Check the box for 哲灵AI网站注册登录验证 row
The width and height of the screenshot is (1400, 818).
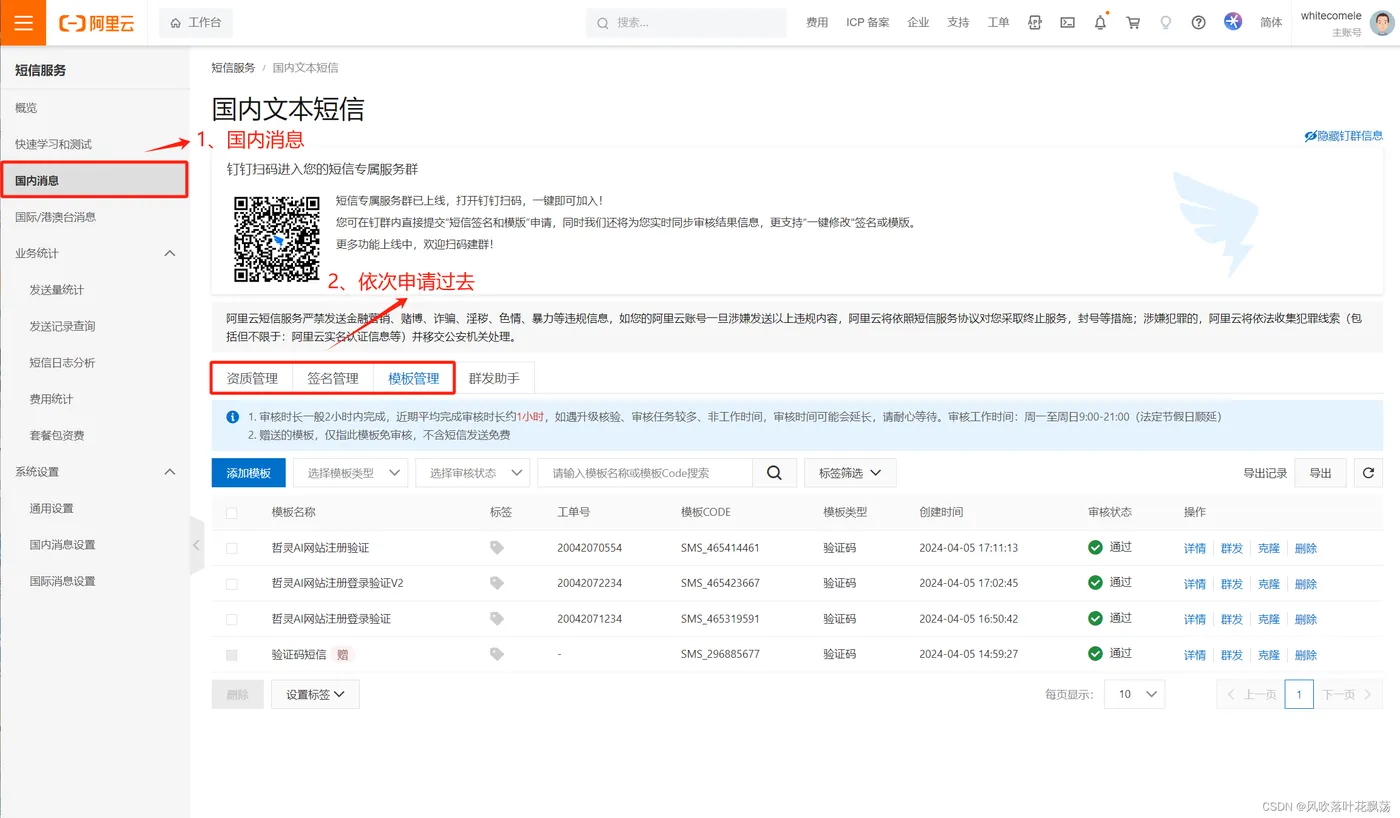pyautogui.click(x=232, y=619)
